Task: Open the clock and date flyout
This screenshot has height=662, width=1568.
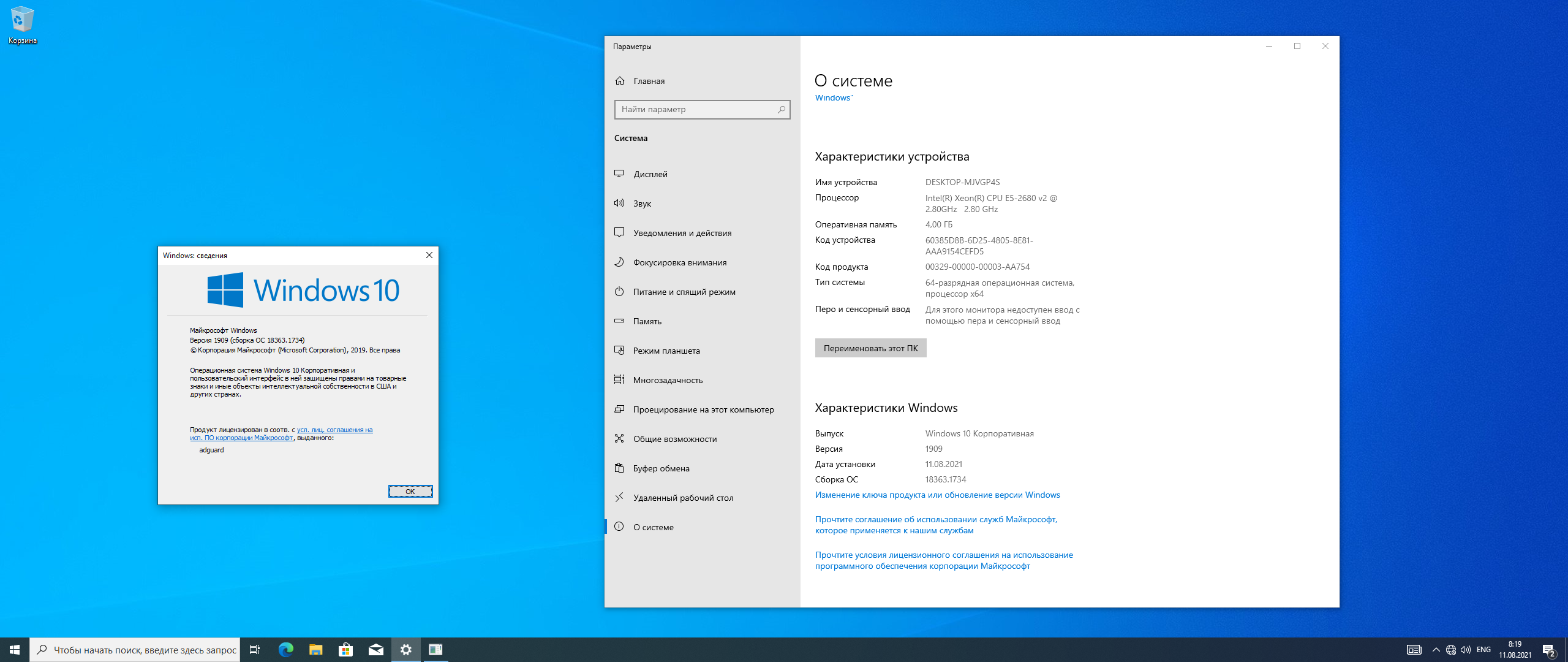Action: [1515, 650]
